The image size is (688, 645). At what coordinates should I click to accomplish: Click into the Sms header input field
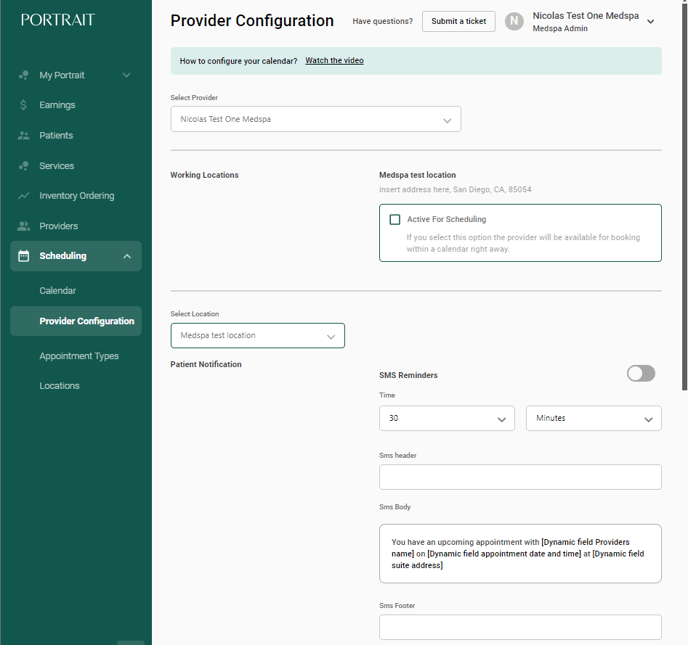pos(520,477)
